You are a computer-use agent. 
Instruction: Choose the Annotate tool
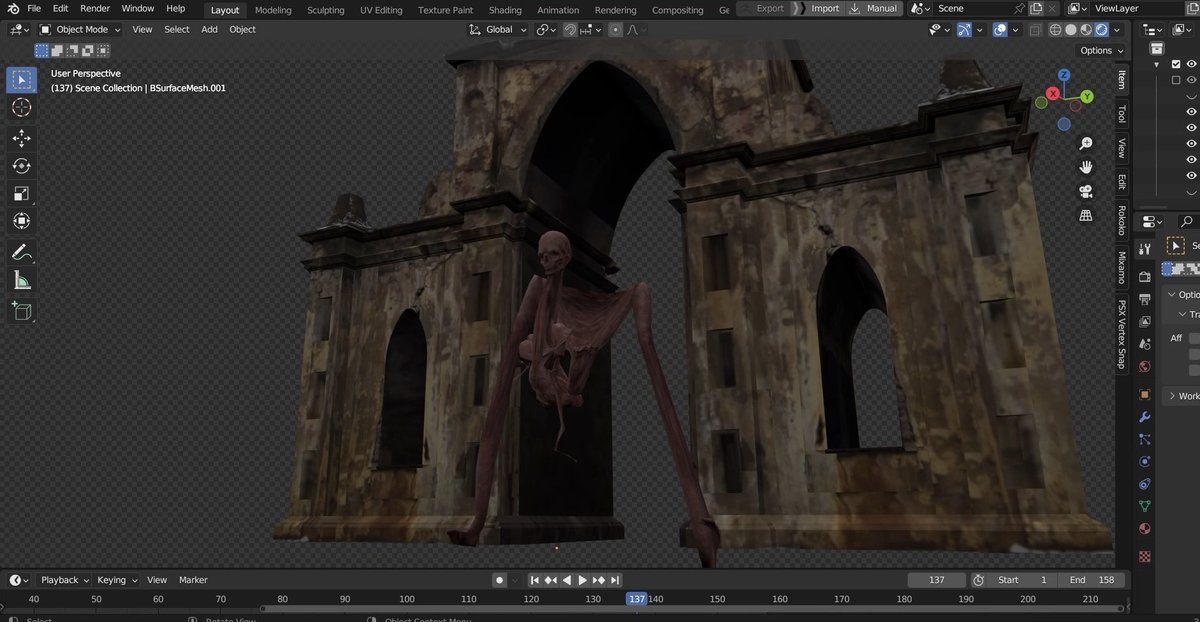(x=21, y=252)
